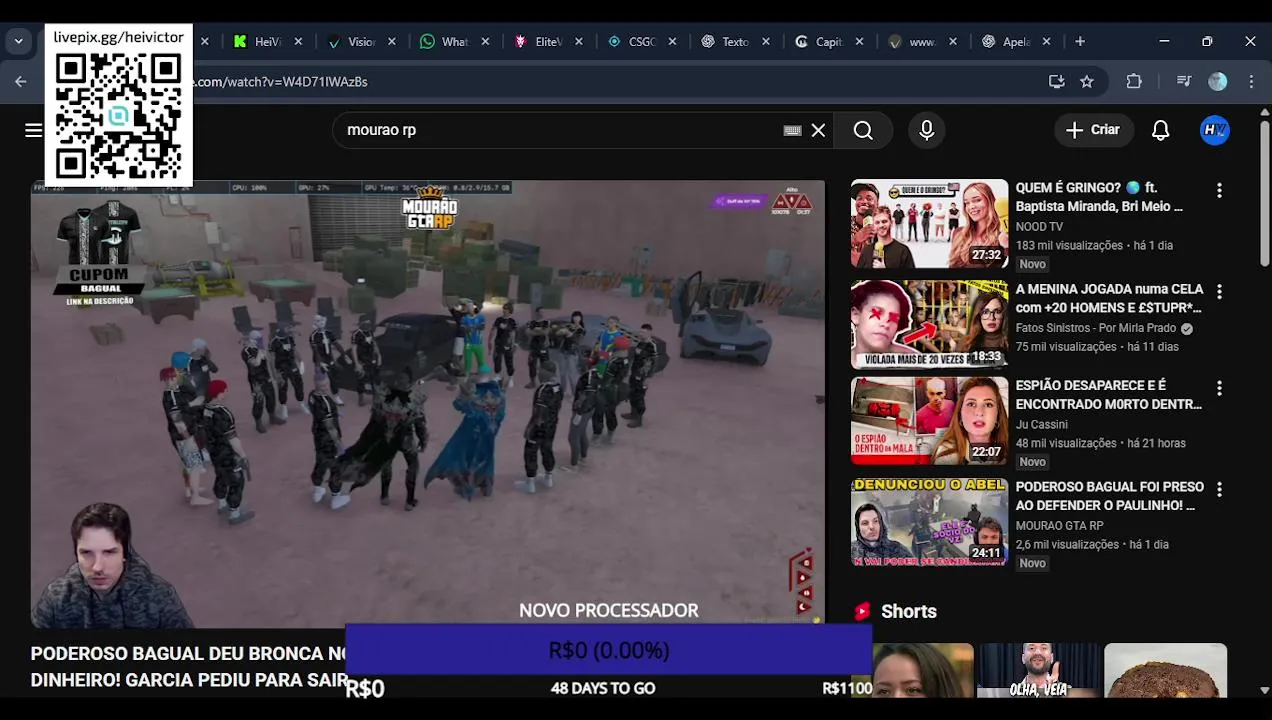Close the Texto tab
Viewport: 1272px width, 720px height.
pos(766,42)
